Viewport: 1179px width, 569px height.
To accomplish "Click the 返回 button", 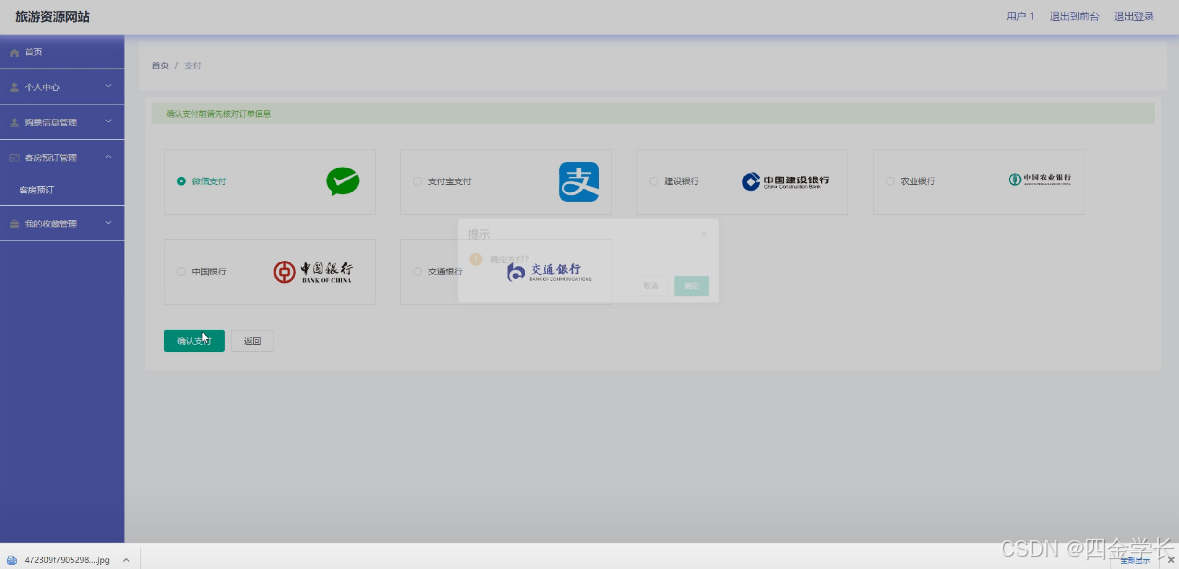I will pyautogui.click(x=253, y=340).
